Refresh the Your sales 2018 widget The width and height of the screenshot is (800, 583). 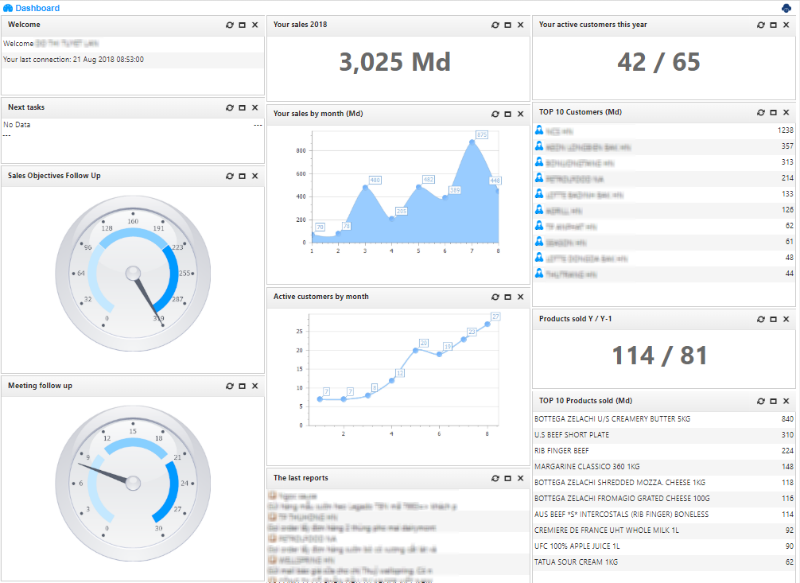(495, 25)
